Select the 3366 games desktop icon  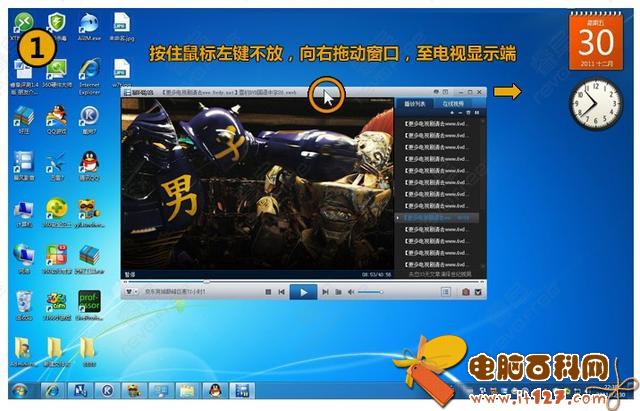(56, 305)
